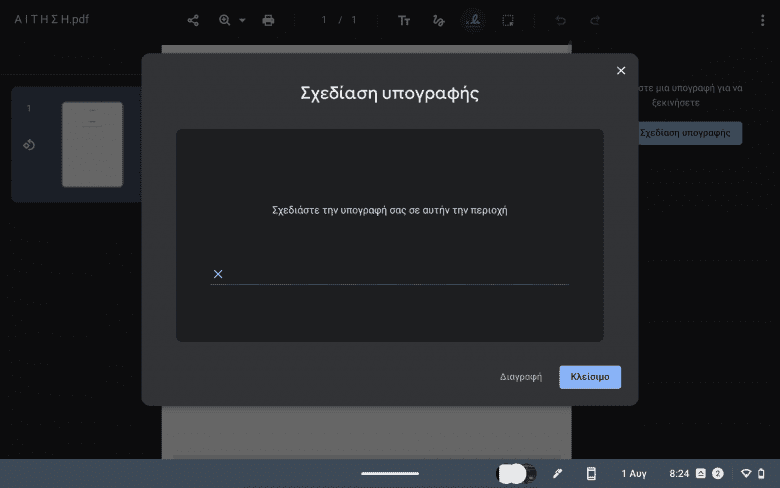Click the zoom magnifier icon
This screenshot has width=780, height=488.
pyautogui.click(x=225, y=20)
